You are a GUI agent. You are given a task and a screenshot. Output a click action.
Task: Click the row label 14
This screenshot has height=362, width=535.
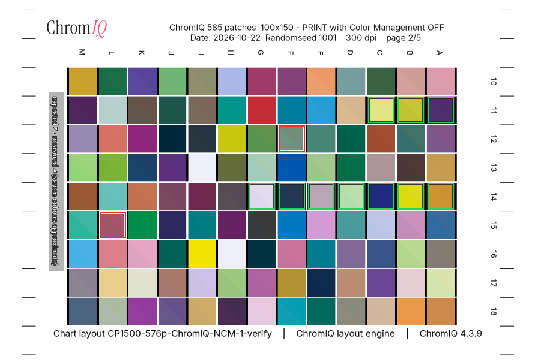[493, 197]
